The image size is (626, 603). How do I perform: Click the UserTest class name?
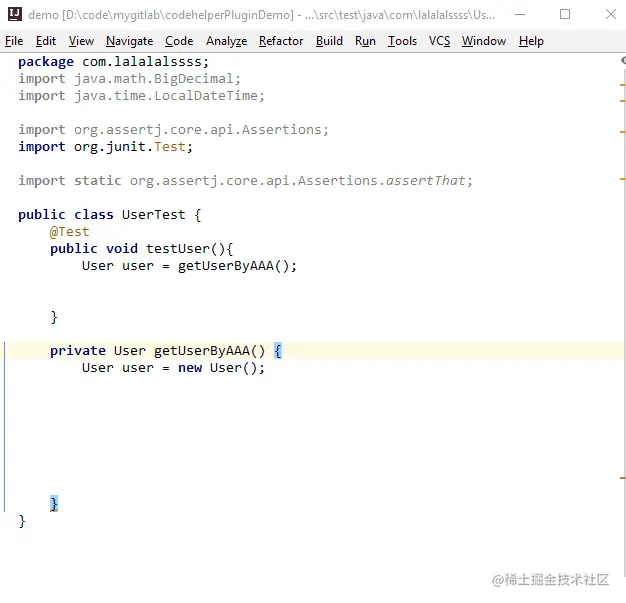[x=154, y=215]
